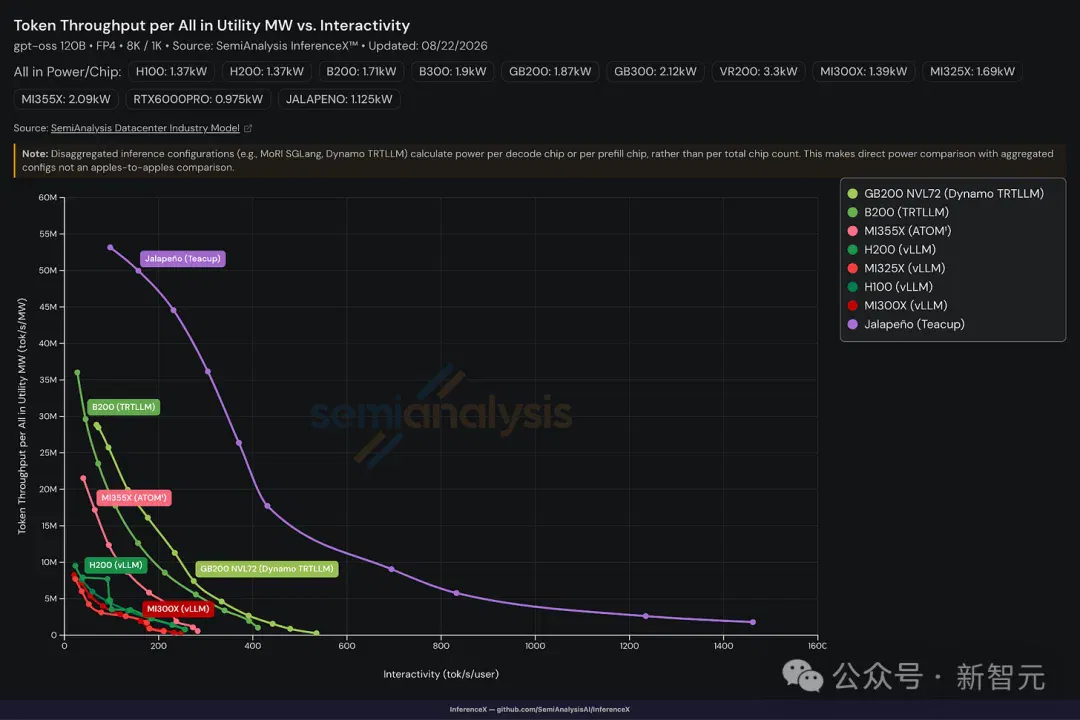The width and height of the screenshot is (1080, 720).
Task: Select the JALAPENO: 1.125kW badge
Action: coord(339,99)
